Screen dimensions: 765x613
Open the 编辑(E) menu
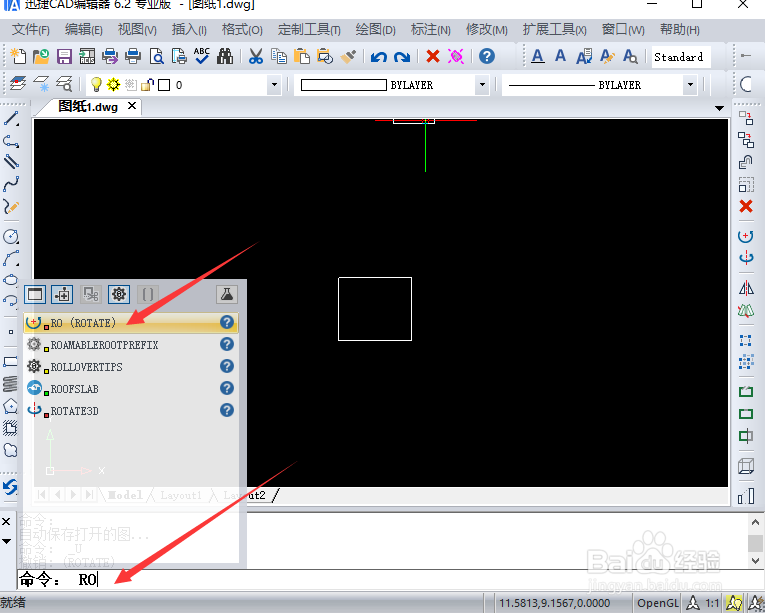pos(83,30)
